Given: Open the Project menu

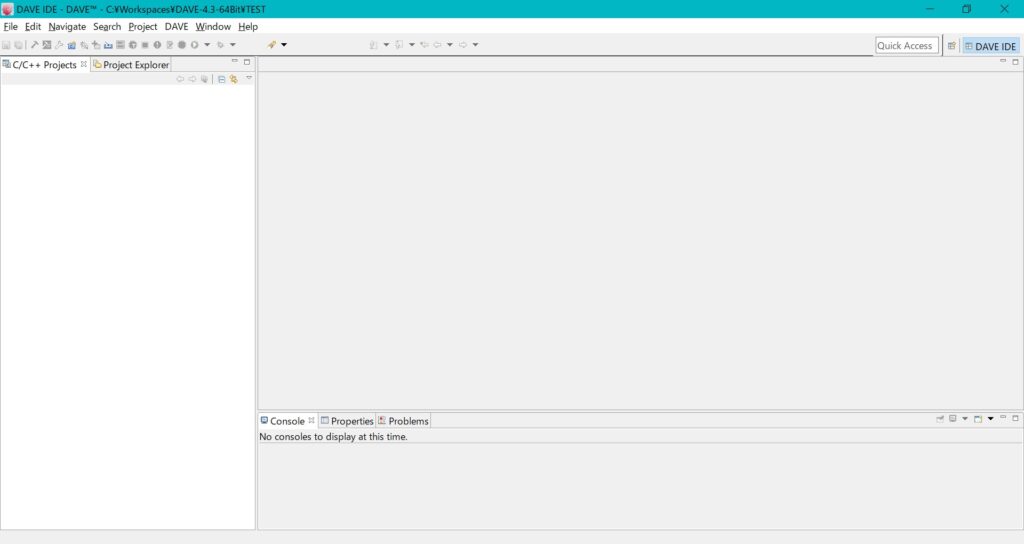Looking at the screenshot, I should tap(142, 27).
